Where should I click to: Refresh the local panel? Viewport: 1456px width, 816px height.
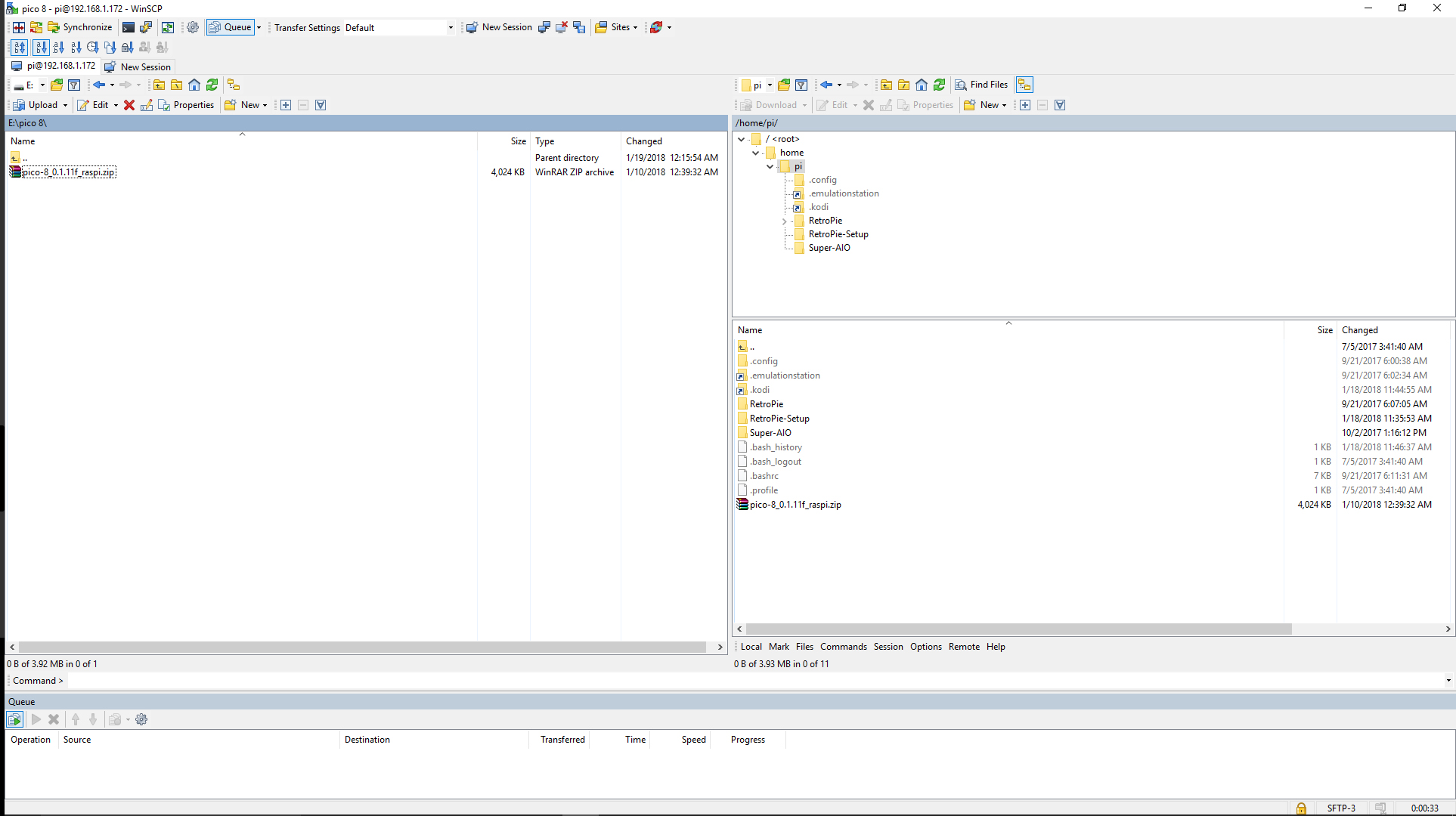click(x=212, y=85)
